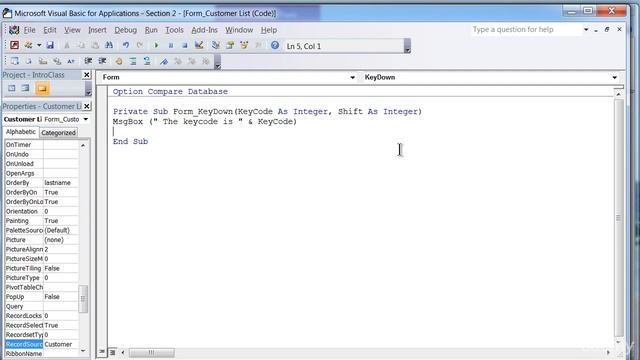Open Project Explorer icon

pyautogui.click(x=216, y=45)
